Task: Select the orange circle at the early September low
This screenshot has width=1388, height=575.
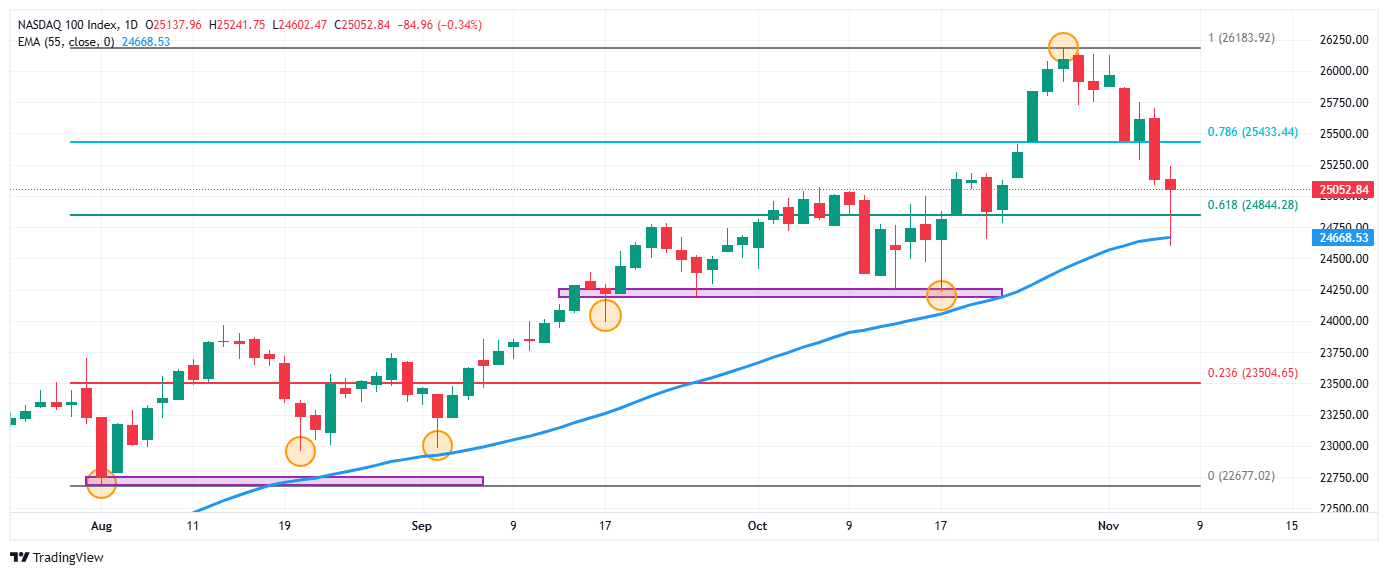Action: tap(437, 445)
